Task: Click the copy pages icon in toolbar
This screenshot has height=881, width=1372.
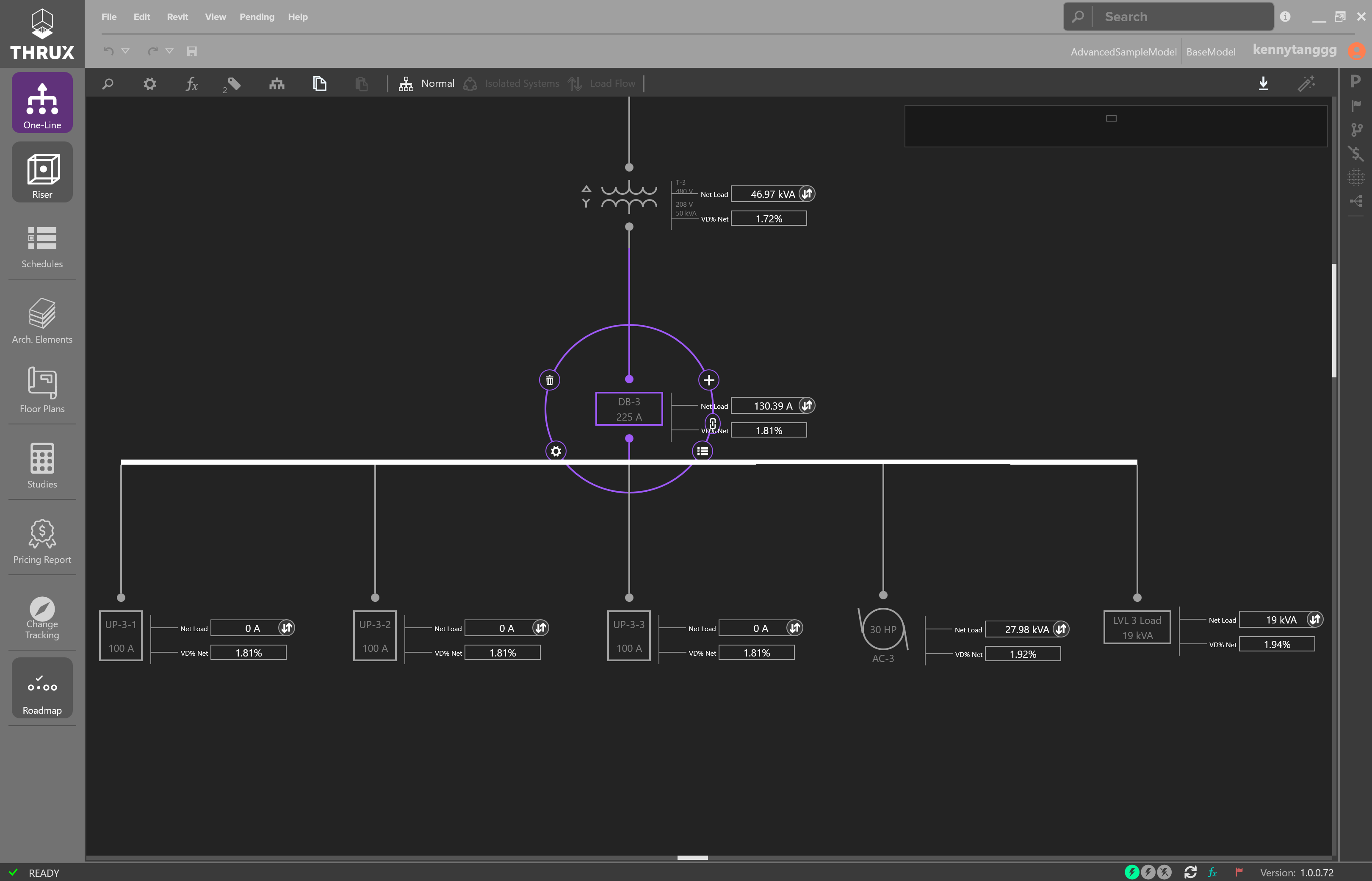Action: (320, 84)
